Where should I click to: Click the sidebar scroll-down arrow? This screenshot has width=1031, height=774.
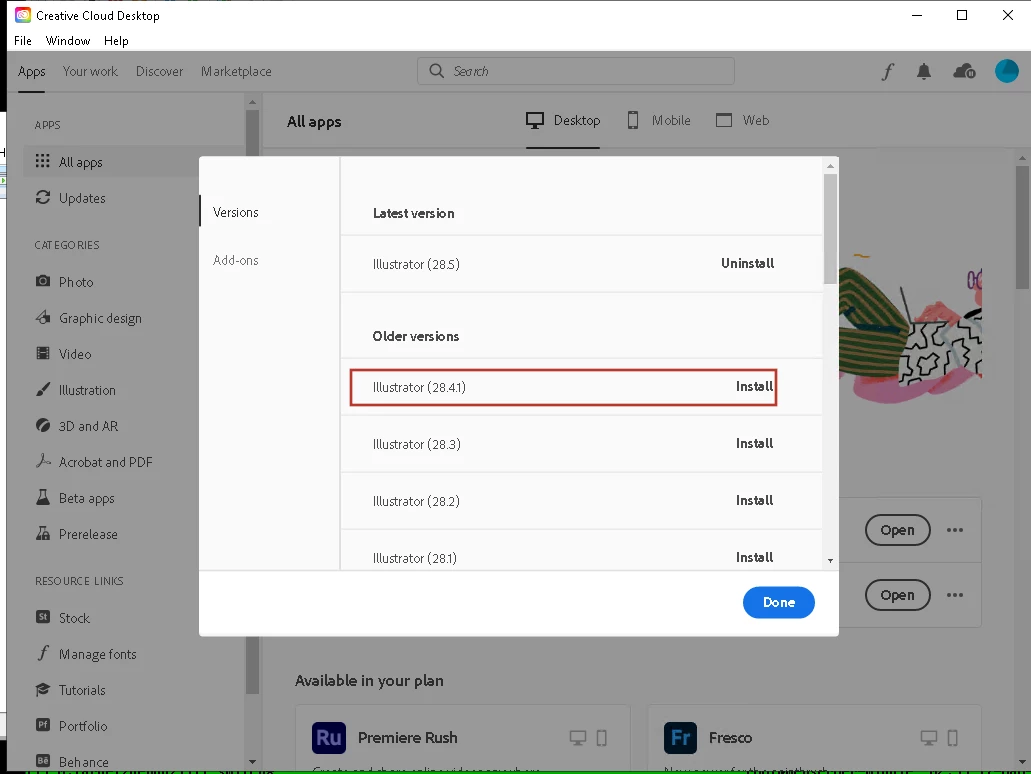[252, 762]
